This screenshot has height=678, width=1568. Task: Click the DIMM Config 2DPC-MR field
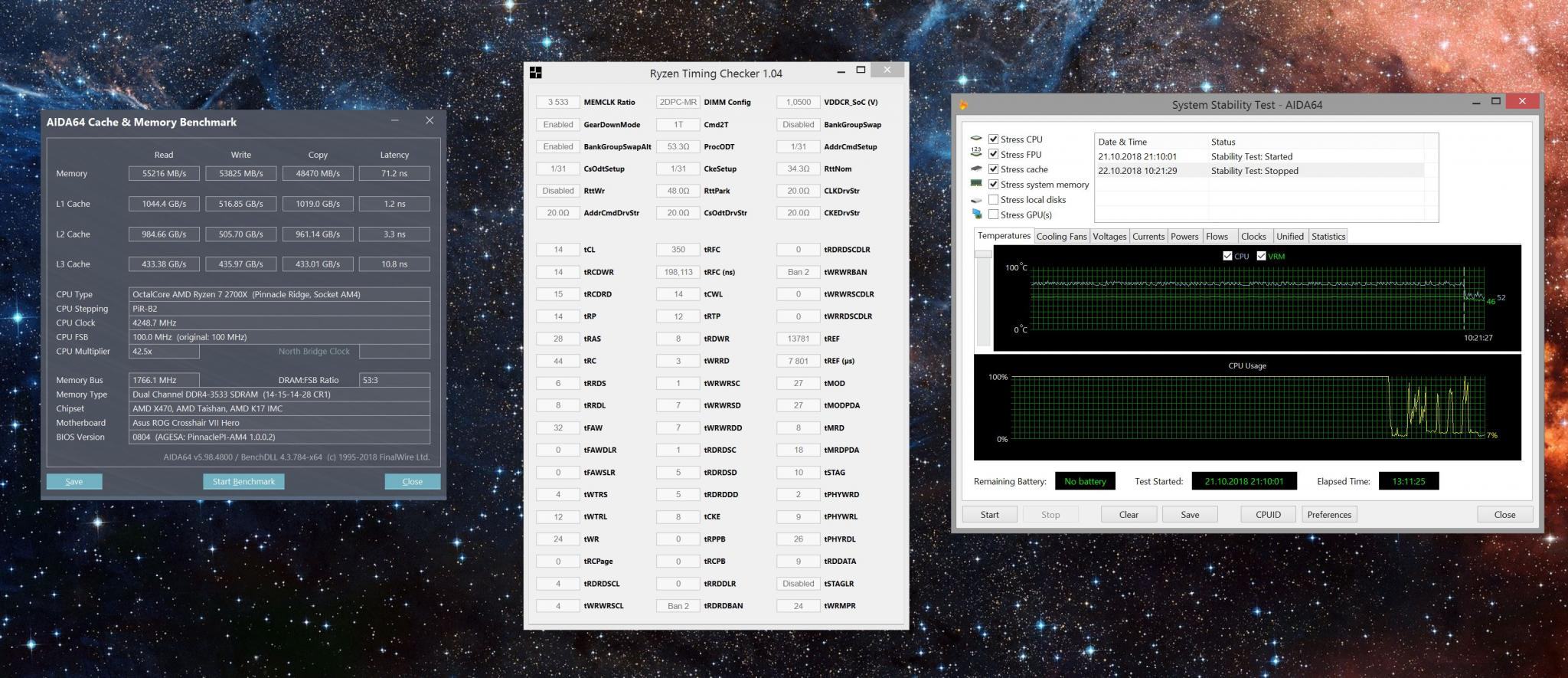coord(678,103)
